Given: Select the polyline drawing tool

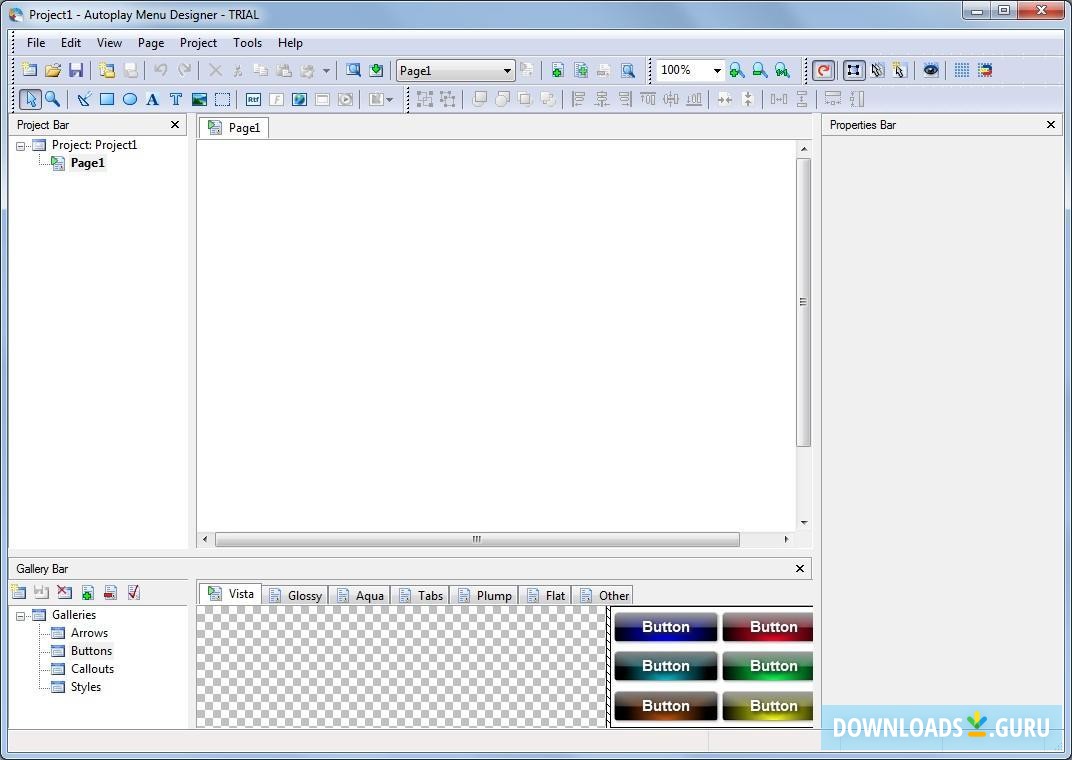Looking at the screenshot, I should coord(84,99).
